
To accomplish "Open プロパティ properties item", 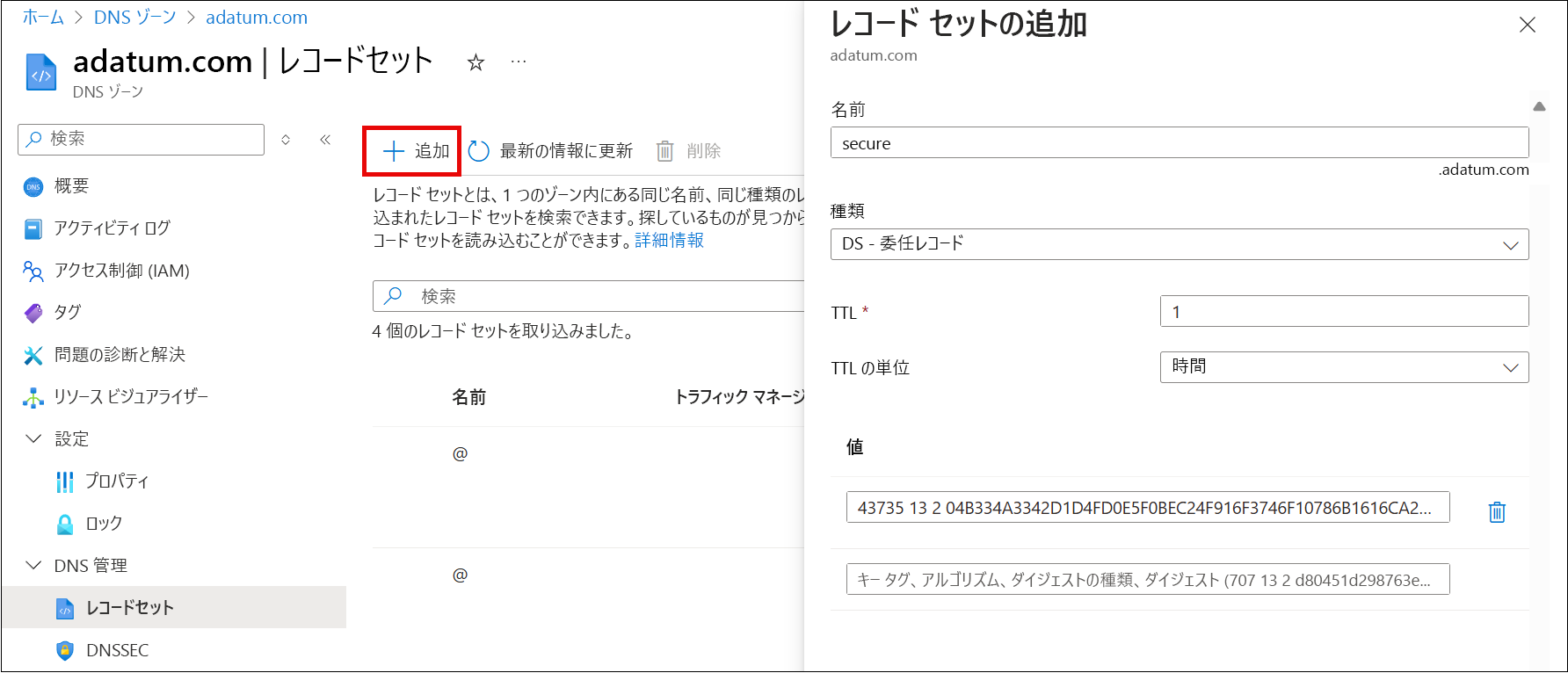I will coord(117,481).
